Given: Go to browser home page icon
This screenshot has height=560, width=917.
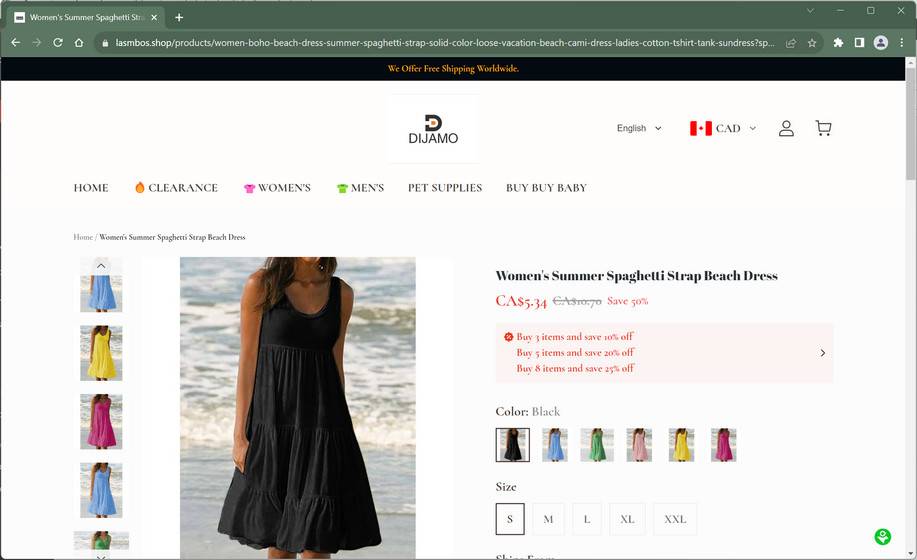Looking at the screenshot, I should [79, 43].
